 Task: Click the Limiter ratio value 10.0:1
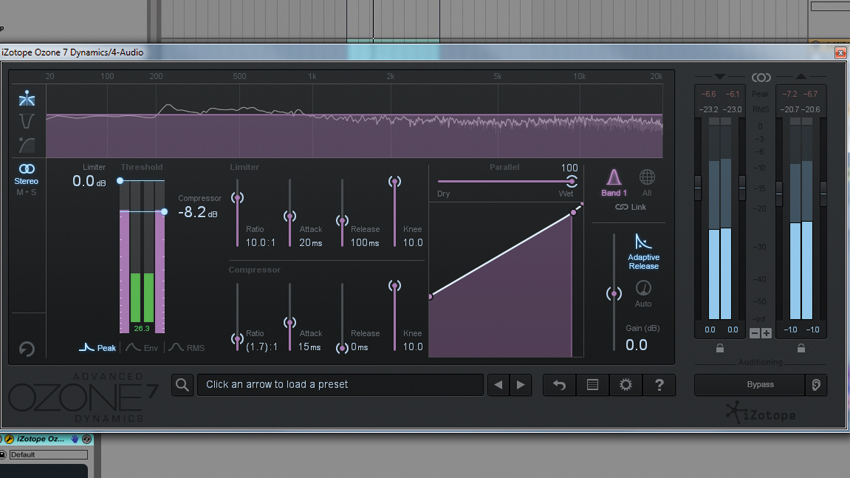click(260, 243)
